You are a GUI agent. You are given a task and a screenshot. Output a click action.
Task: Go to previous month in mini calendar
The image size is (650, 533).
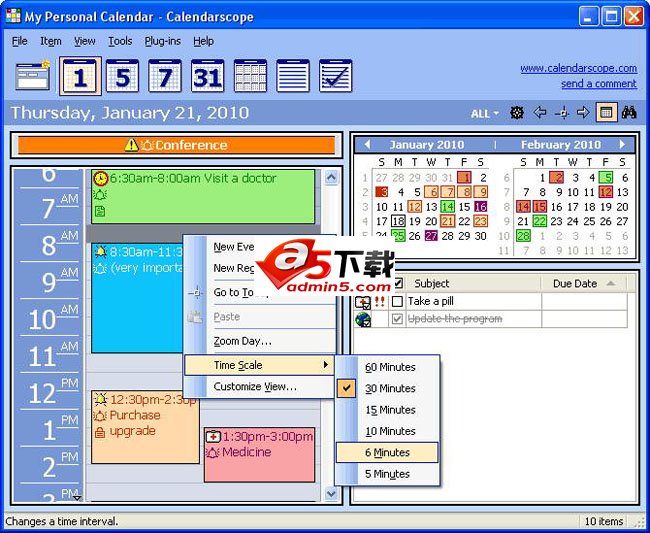point(366,145)
